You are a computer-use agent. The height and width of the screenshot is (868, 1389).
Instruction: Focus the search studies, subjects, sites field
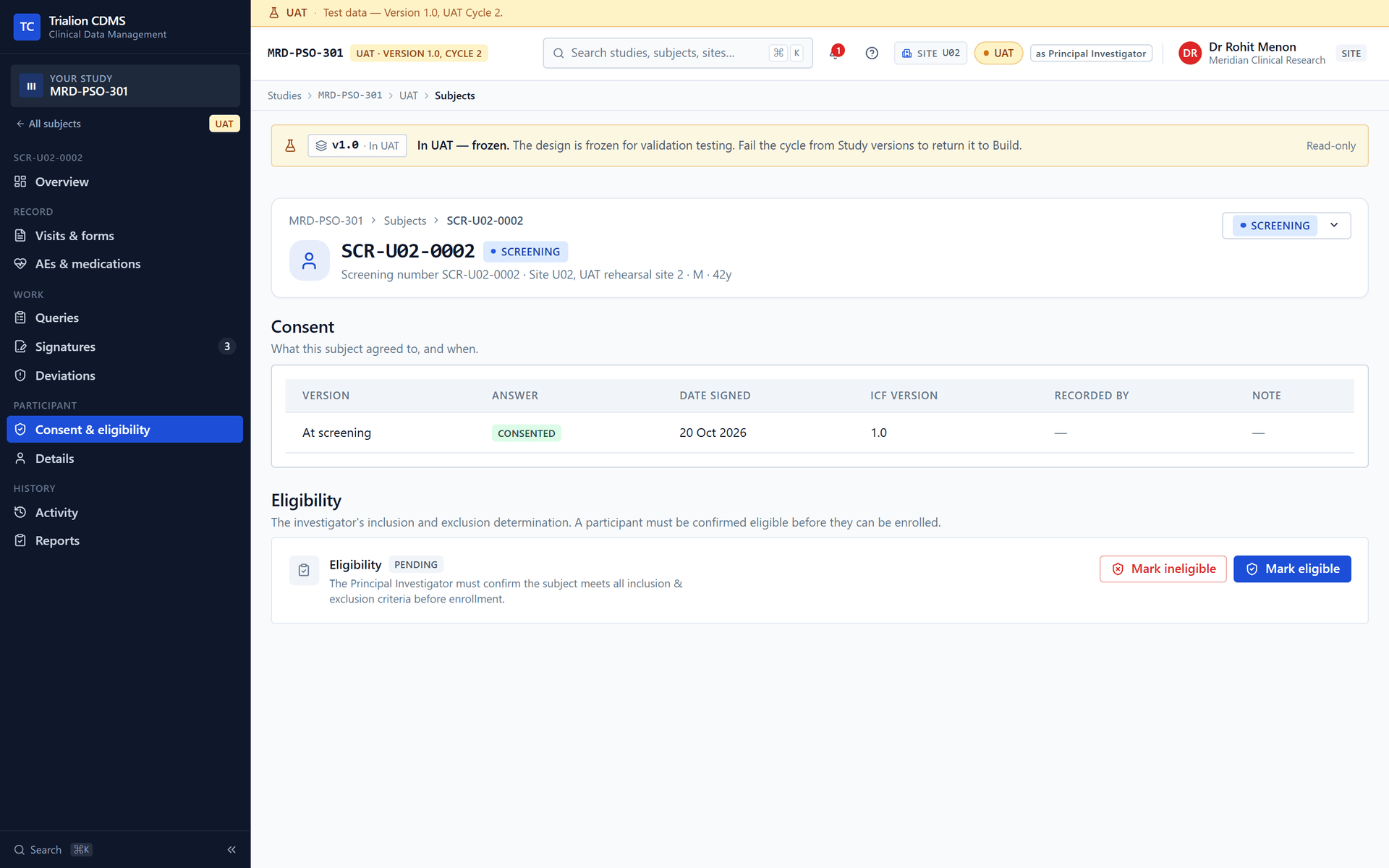pos(678,53)
